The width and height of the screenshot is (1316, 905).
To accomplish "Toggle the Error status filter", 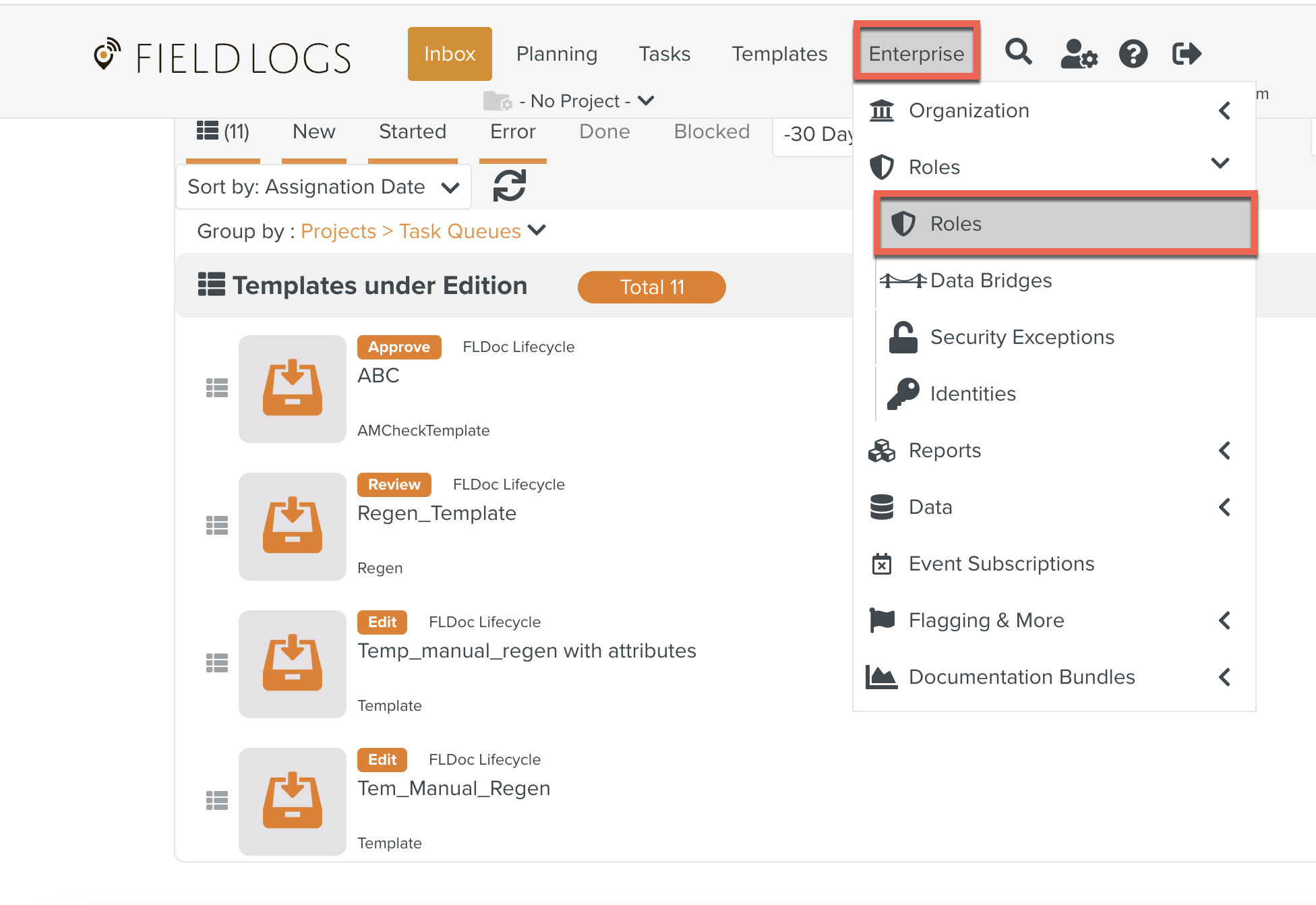I will 513,132.
